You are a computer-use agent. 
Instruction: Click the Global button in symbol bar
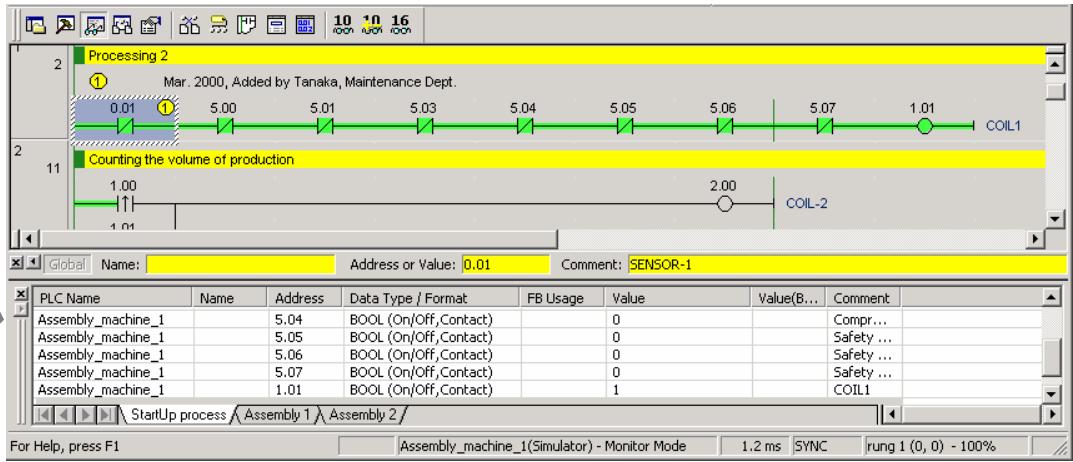[67, 264]
